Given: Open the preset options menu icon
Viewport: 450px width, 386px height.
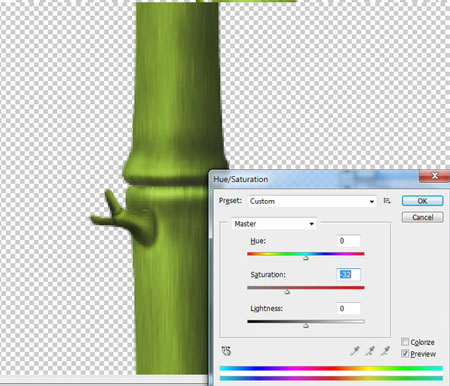Looking at the screenshot, I should [387, 201].
